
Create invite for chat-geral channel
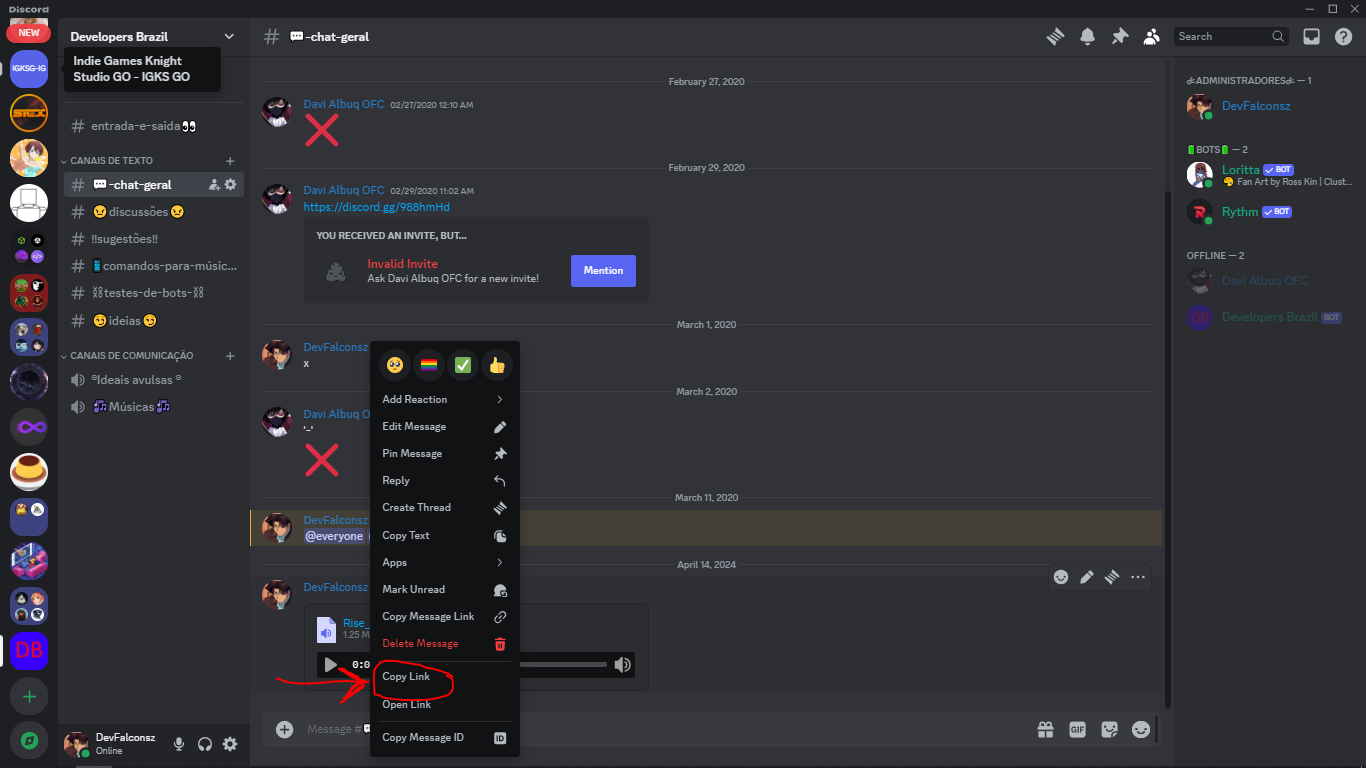click(213, 185)
